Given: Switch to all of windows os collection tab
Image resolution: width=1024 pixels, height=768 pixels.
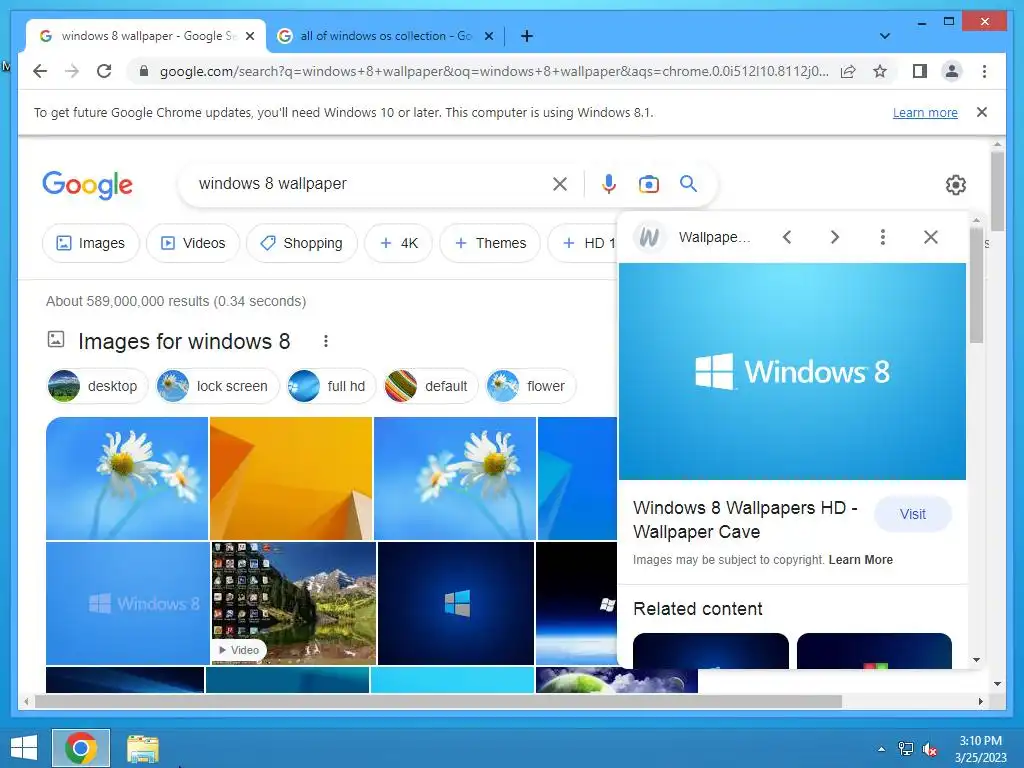Looking at the screenshot, I should point(385,36).
